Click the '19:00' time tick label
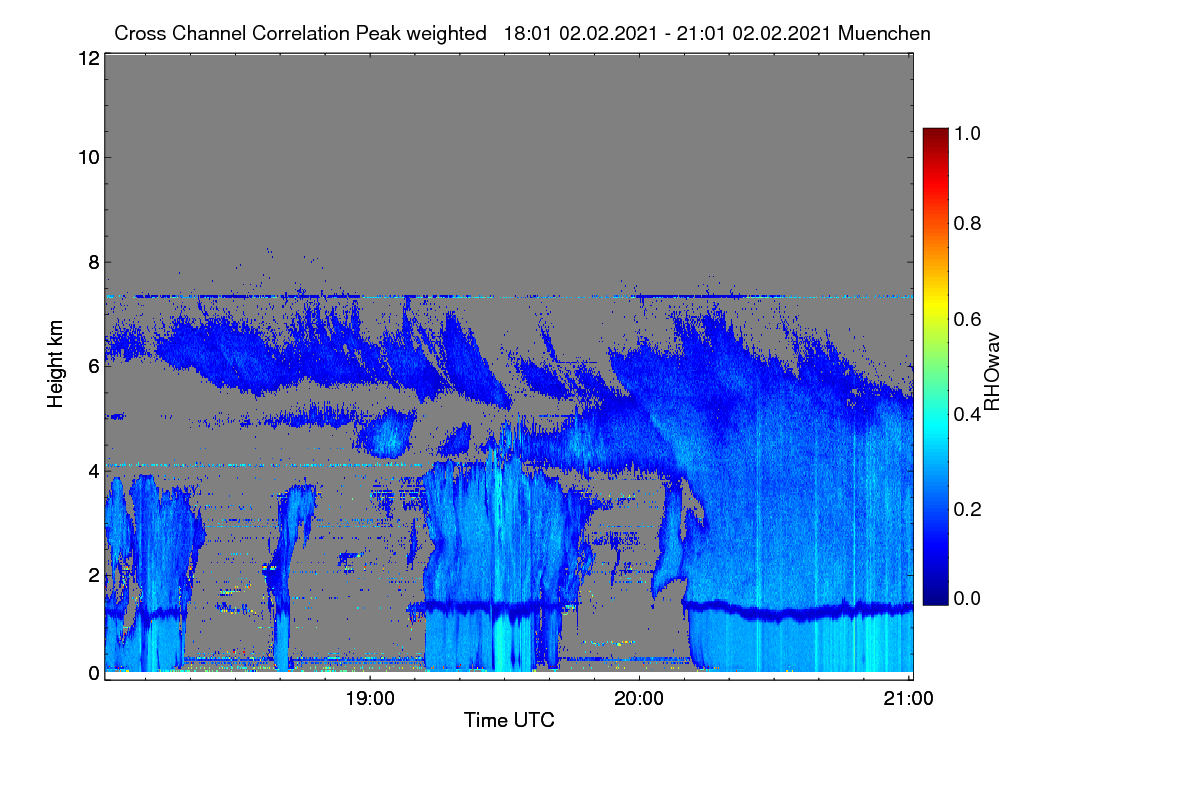Screen dimensions: 1200x800 [x=369, y=699]
